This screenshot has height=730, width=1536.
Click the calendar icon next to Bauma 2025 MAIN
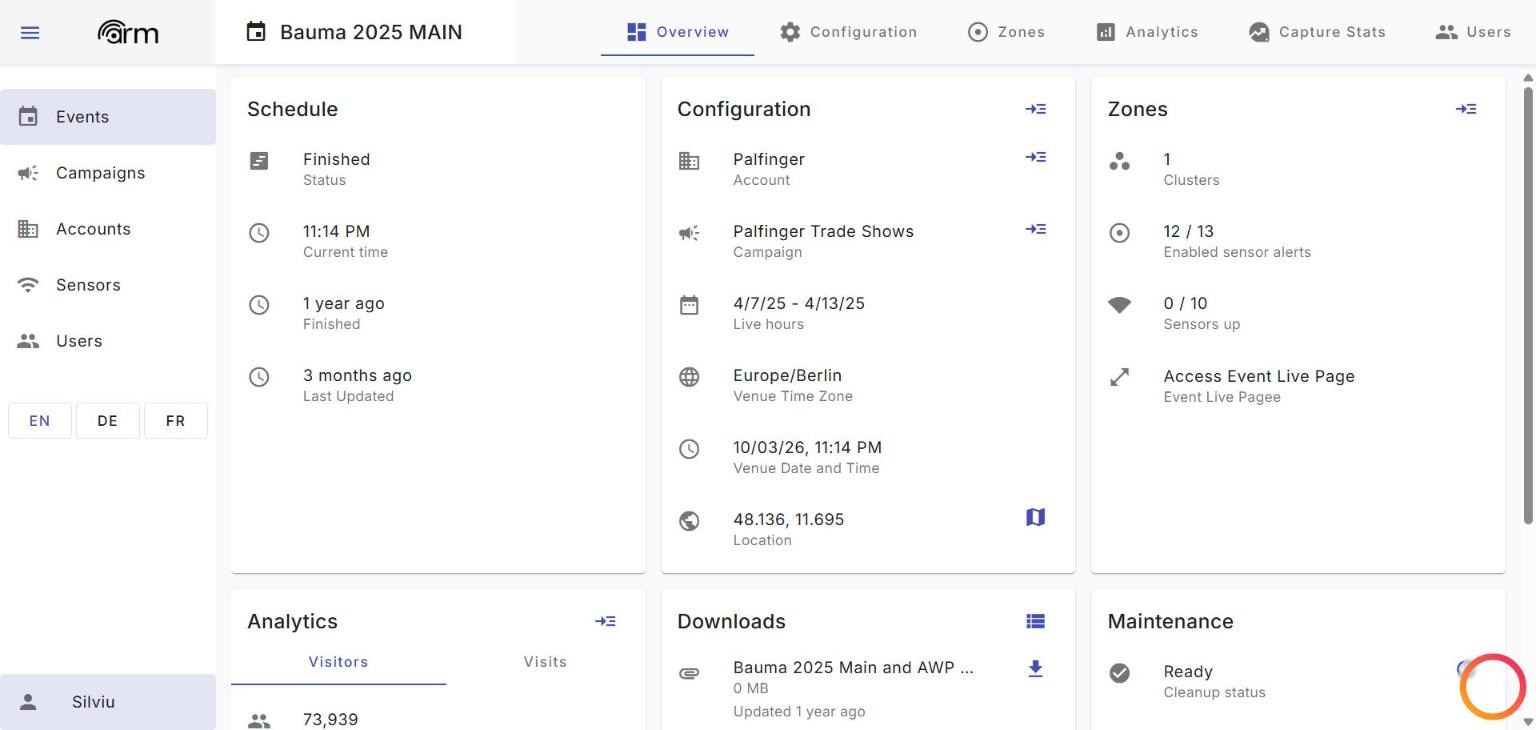257,32
